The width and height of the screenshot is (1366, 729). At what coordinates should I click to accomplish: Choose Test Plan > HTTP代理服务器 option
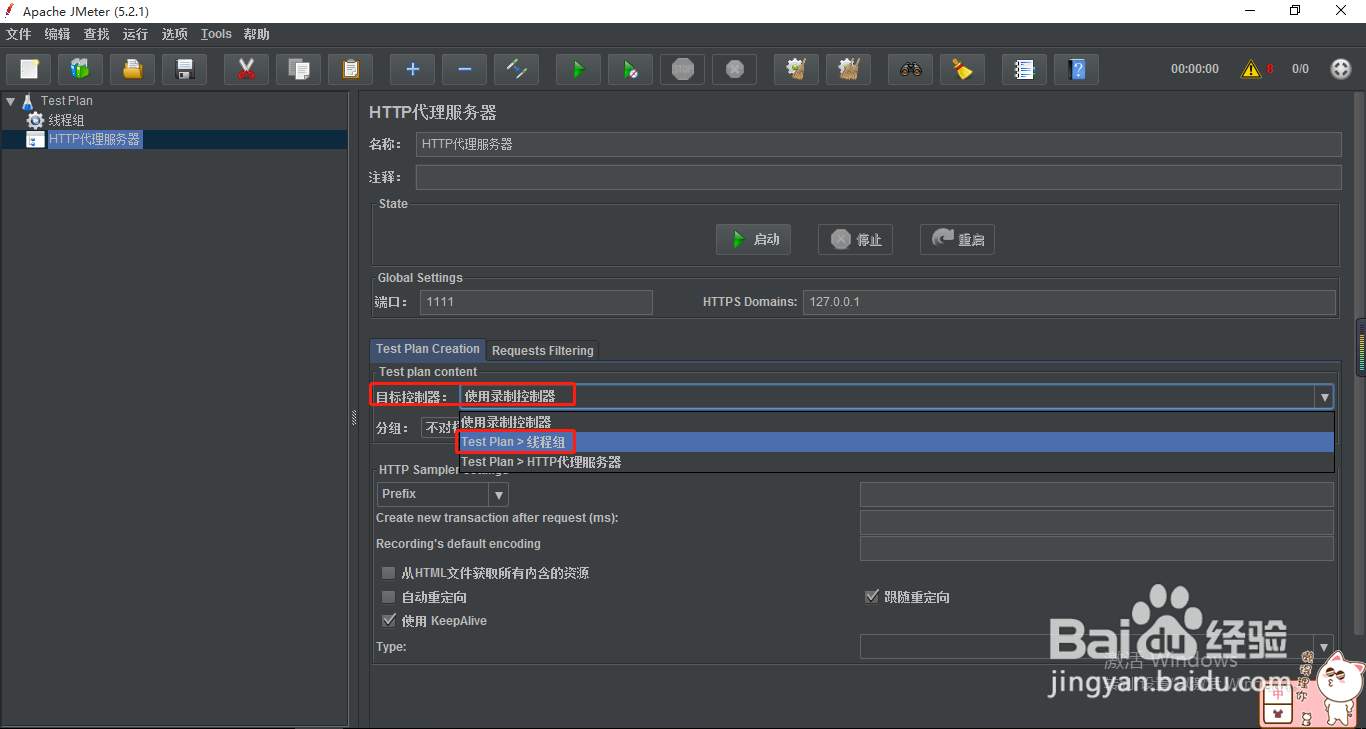coord(896,462)
